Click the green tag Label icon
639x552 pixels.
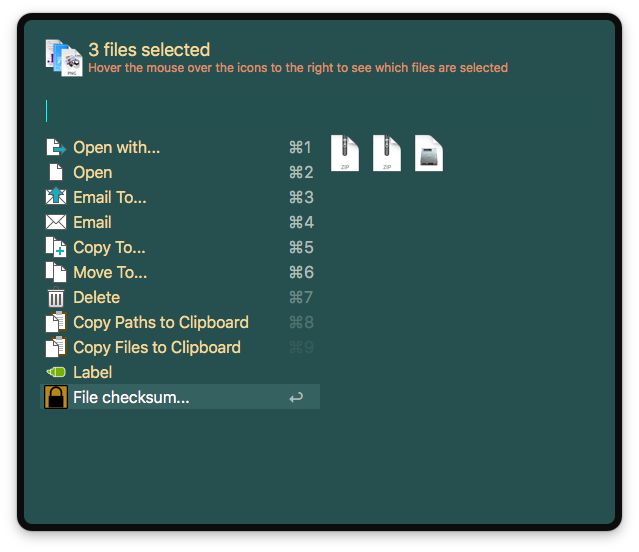56,373
